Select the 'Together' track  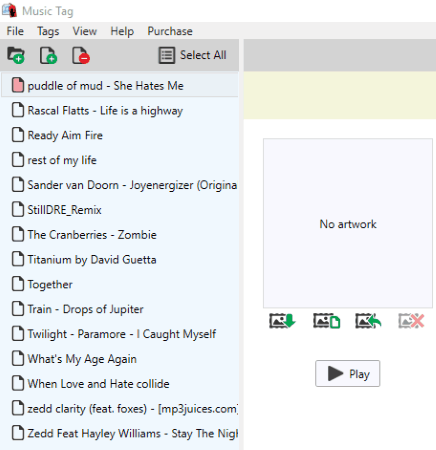119,284
